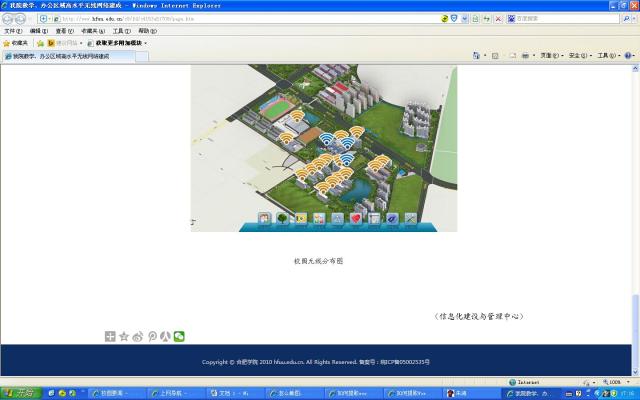
Task: Click the home page icon in command bar
Action: (476, 56)
